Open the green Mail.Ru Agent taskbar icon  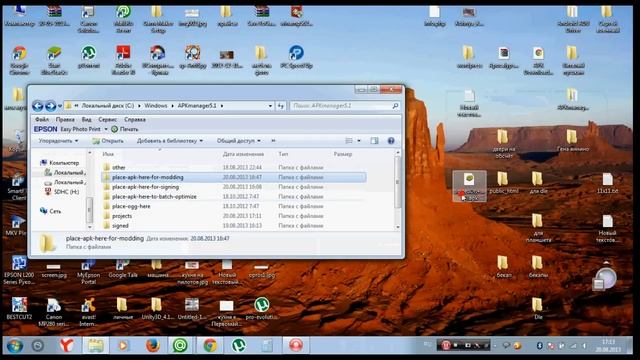(x=180, y=346)
